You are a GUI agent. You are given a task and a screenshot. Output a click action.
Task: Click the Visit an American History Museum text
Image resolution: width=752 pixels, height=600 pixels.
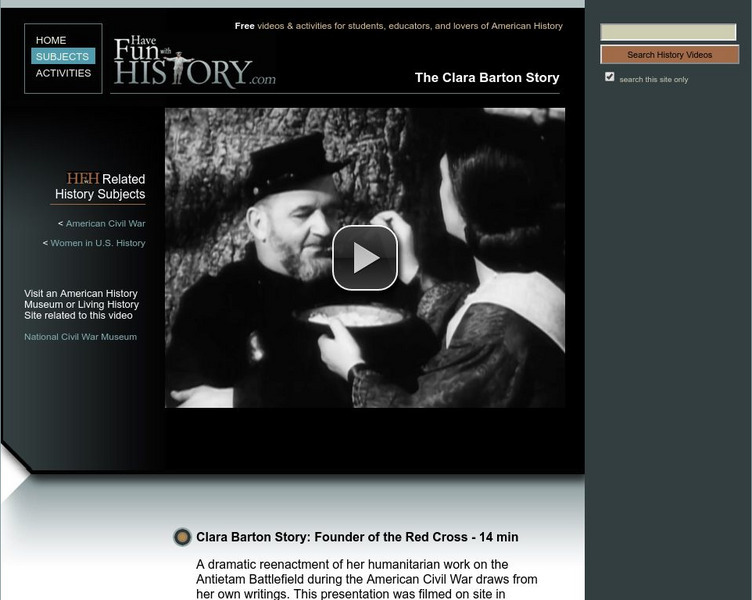(x=82, y=304)
